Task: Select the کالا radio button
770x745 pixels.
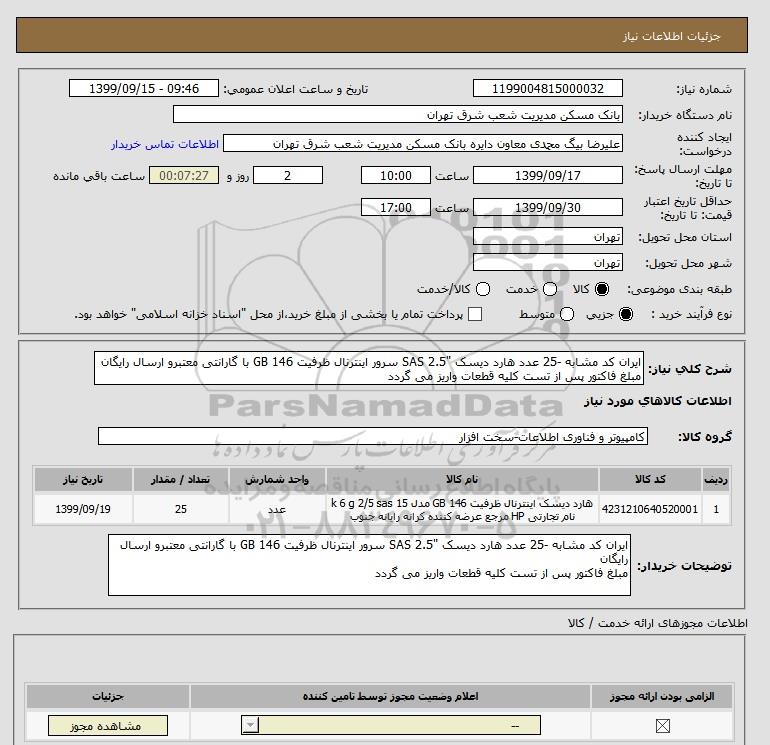Action: [601, 289]
